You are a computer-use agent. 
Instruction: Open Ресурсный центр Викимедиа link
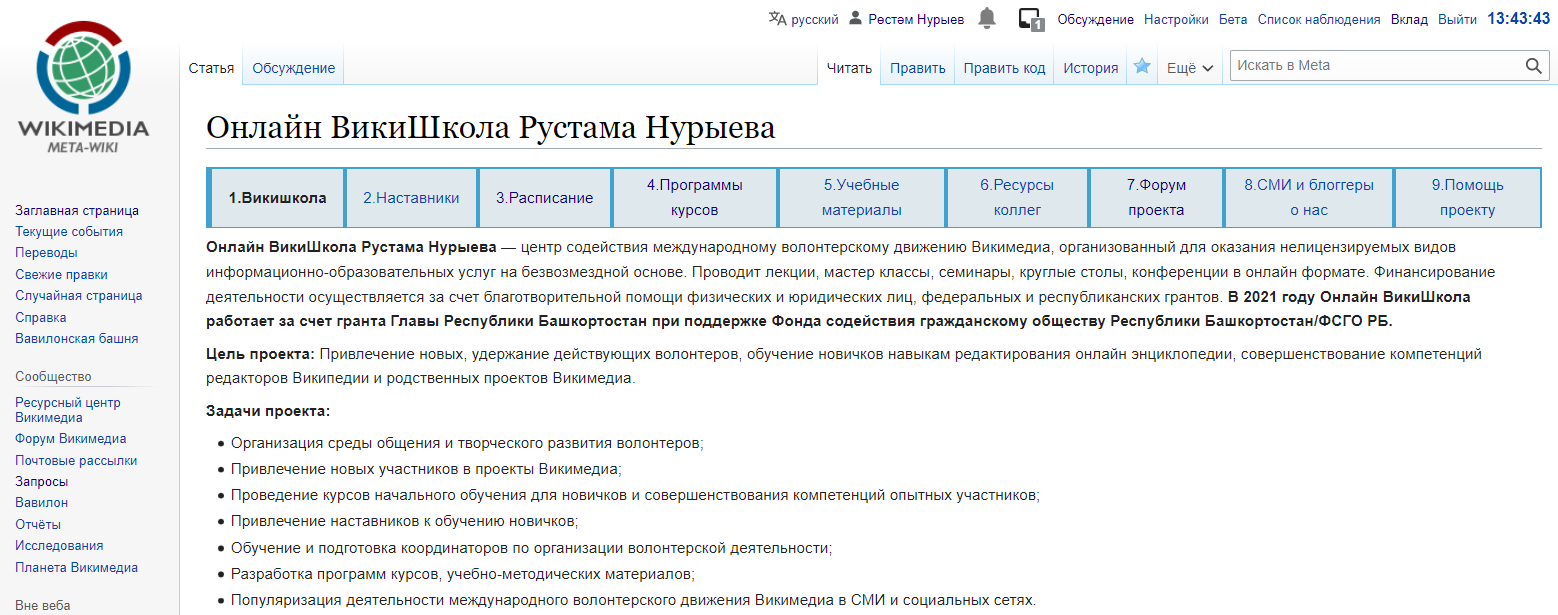coord(68,410)
